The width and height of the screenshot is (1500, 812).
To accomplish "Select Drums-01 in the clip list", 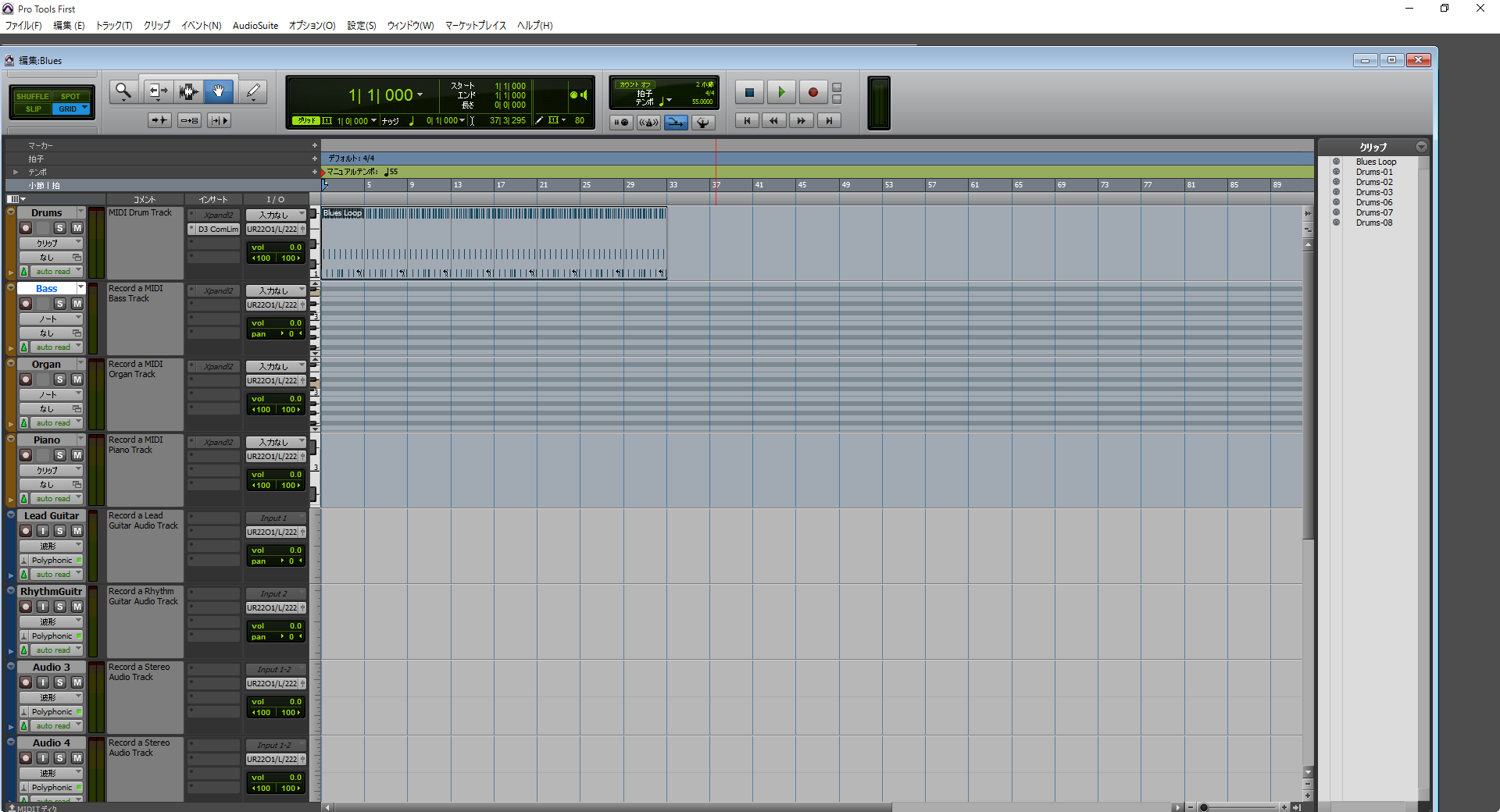I will (1374, 172).
